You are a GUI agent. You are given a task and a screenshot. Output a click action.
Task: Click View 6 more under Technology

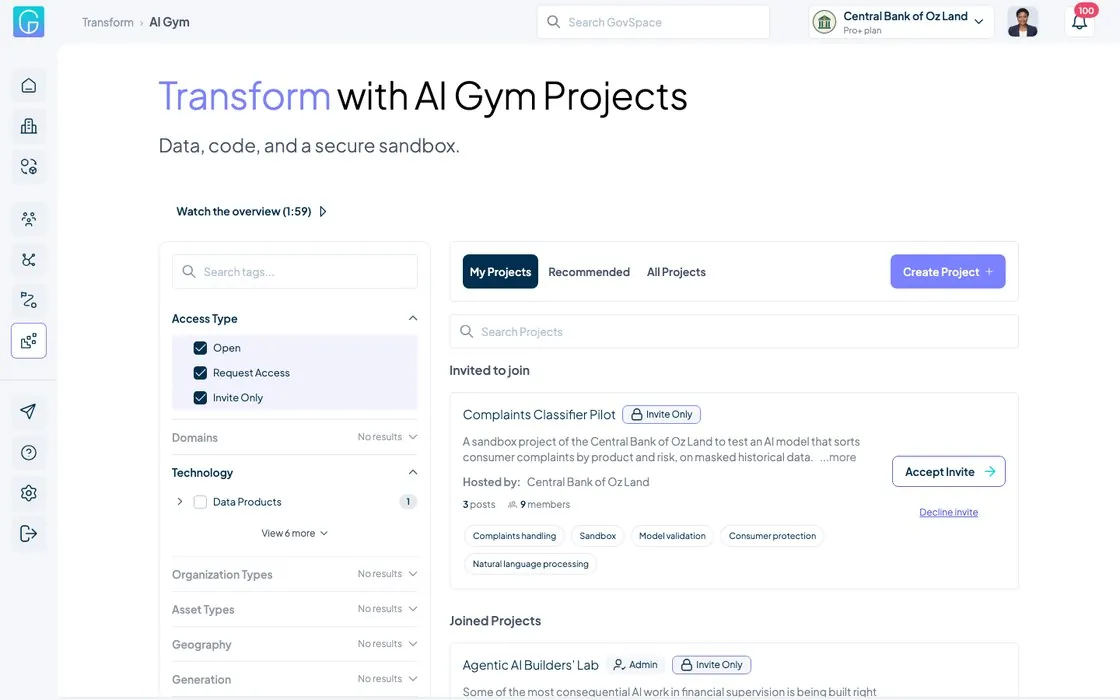point(294,534)
